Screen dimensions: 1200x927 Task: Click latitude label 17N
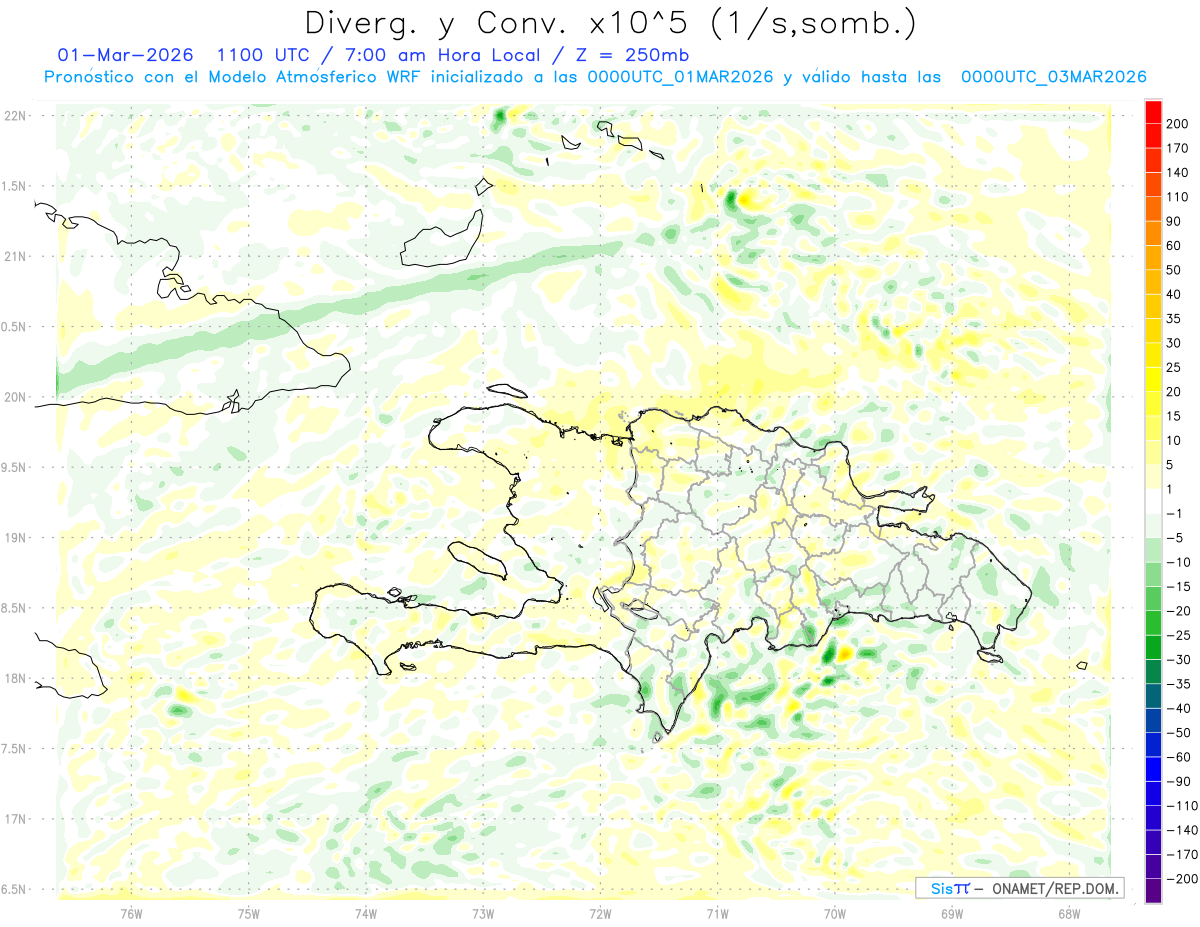[x=15, y=819]
